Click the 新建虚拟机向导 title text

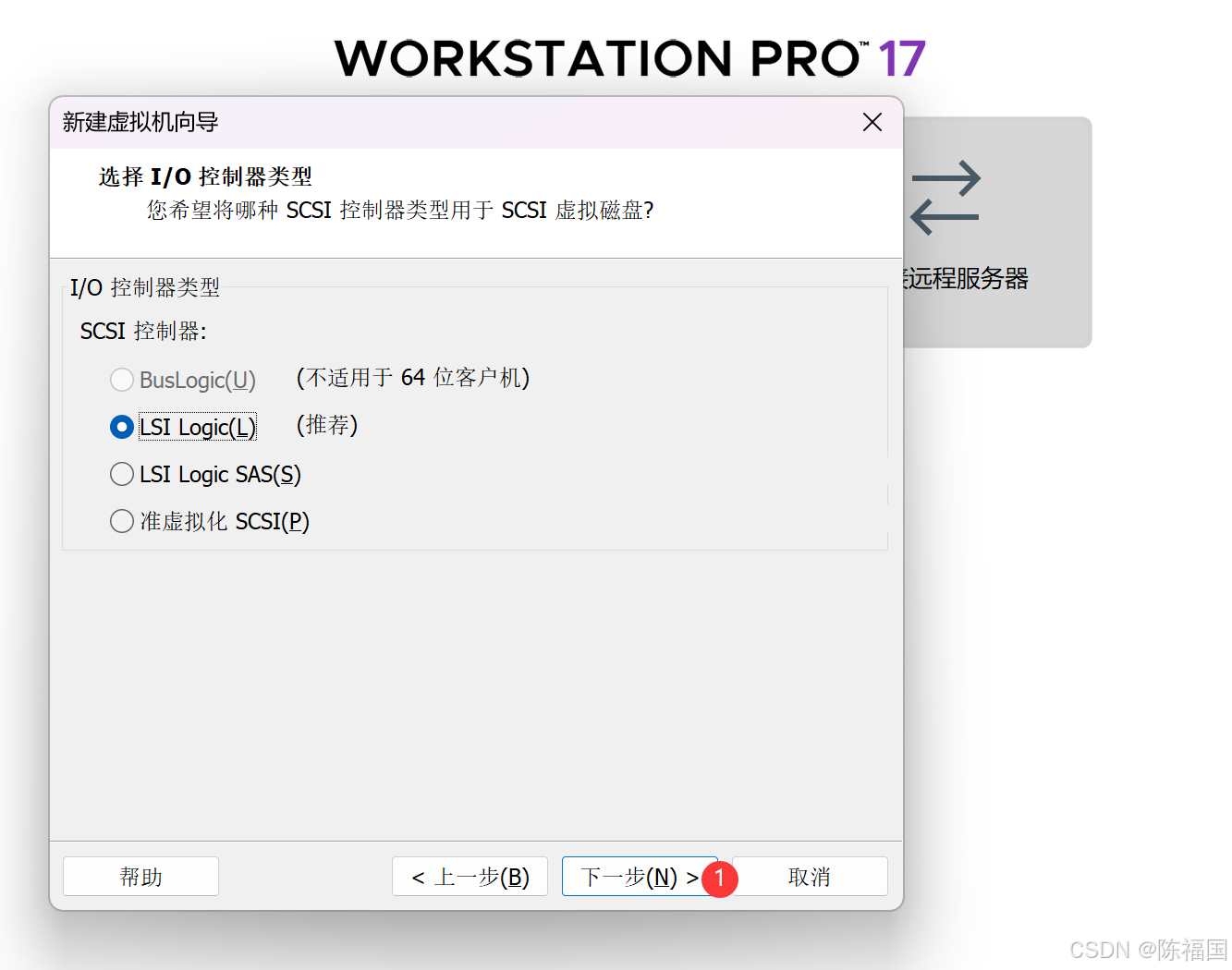[140, 122]
